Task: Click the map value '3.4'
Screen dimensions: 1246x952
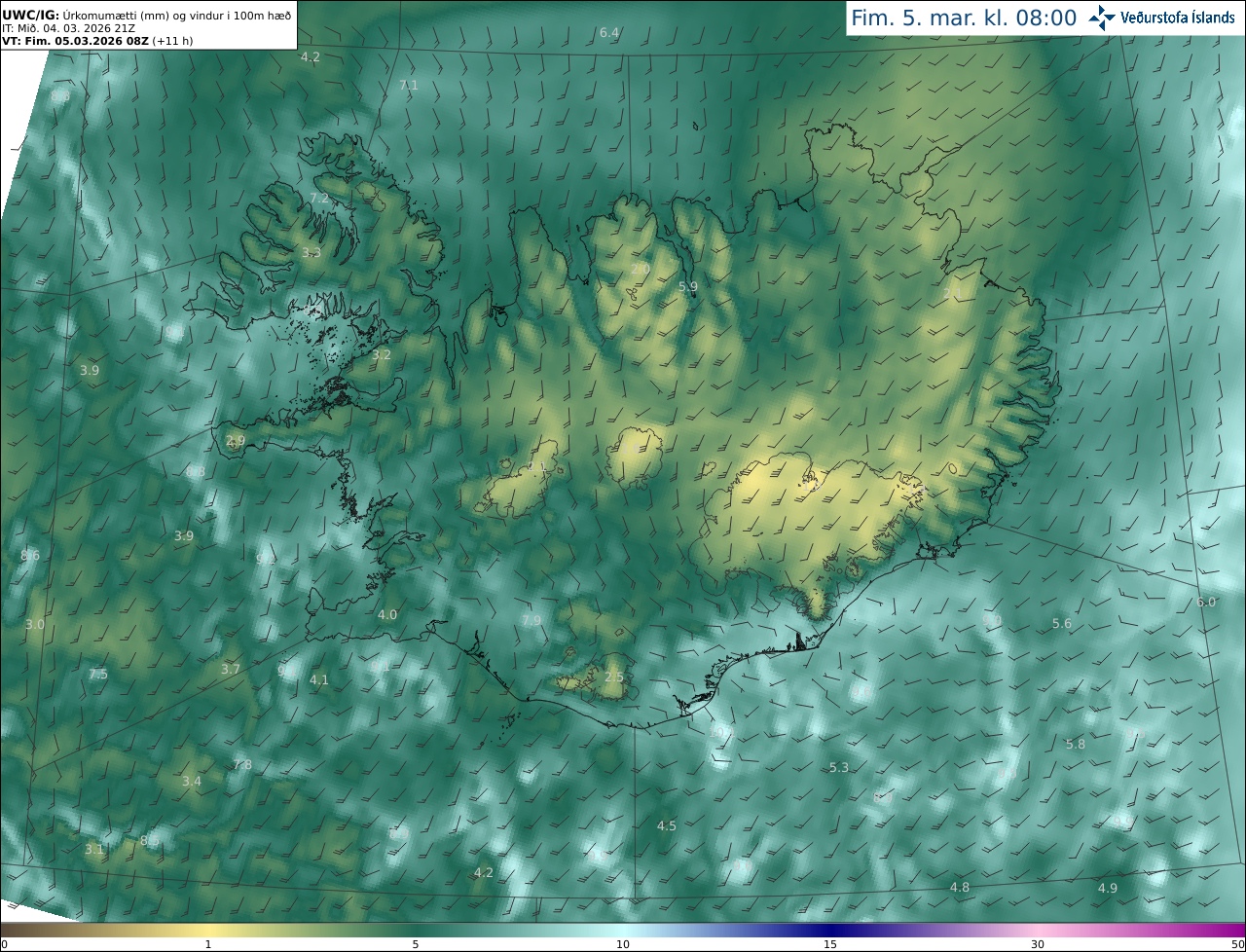Action: pos(192,782)
